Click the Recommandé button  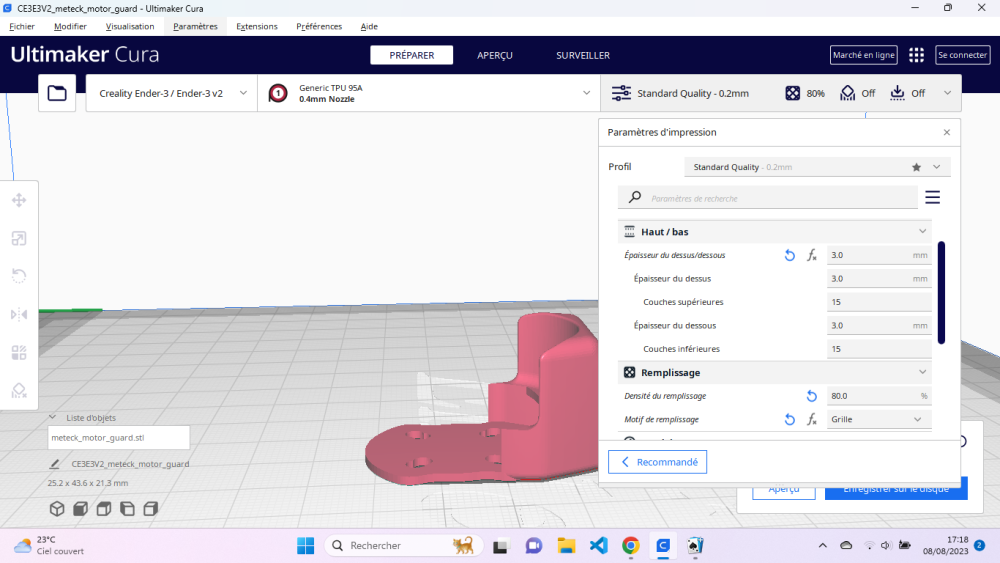pos(658,462)
